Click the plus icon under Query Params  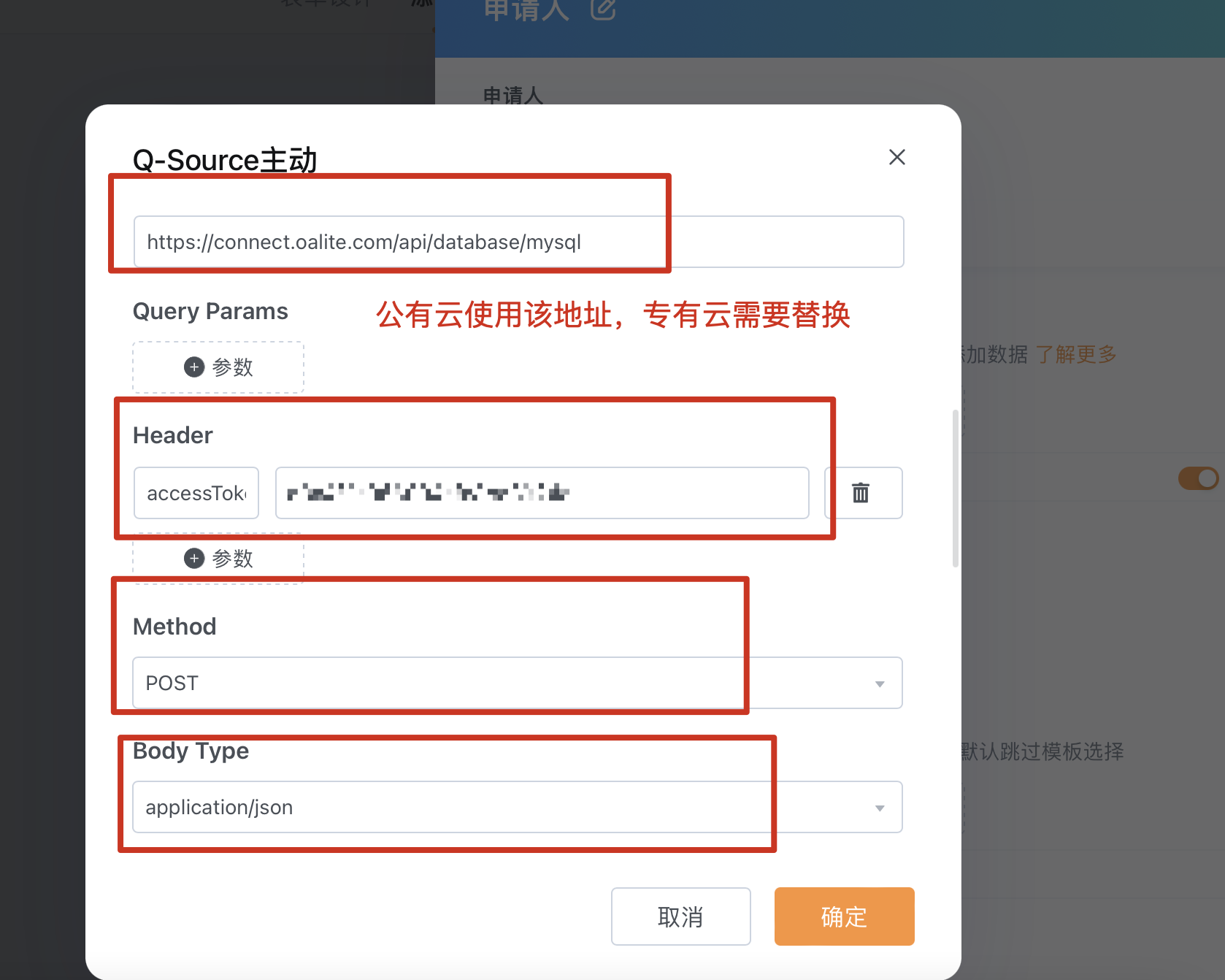(194, 367)
